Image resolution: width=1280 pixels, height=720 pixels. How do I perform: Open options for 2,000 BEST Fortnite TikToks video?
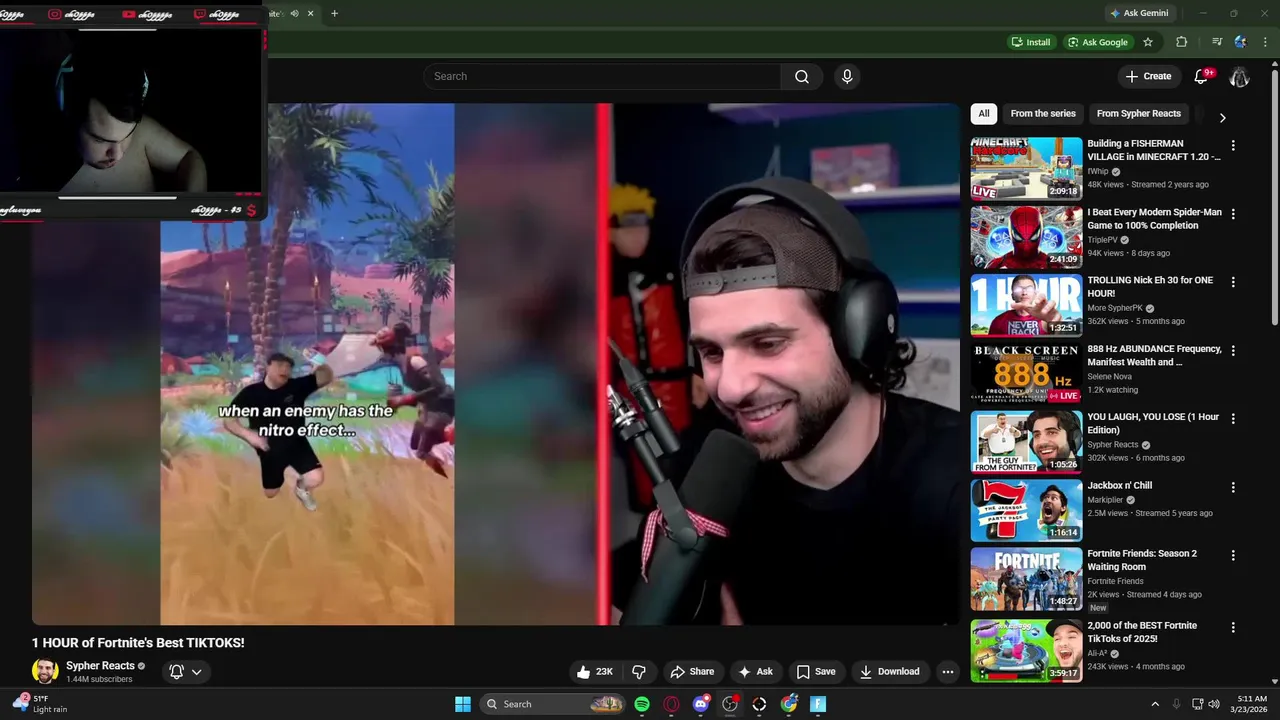click(1233, 628)
